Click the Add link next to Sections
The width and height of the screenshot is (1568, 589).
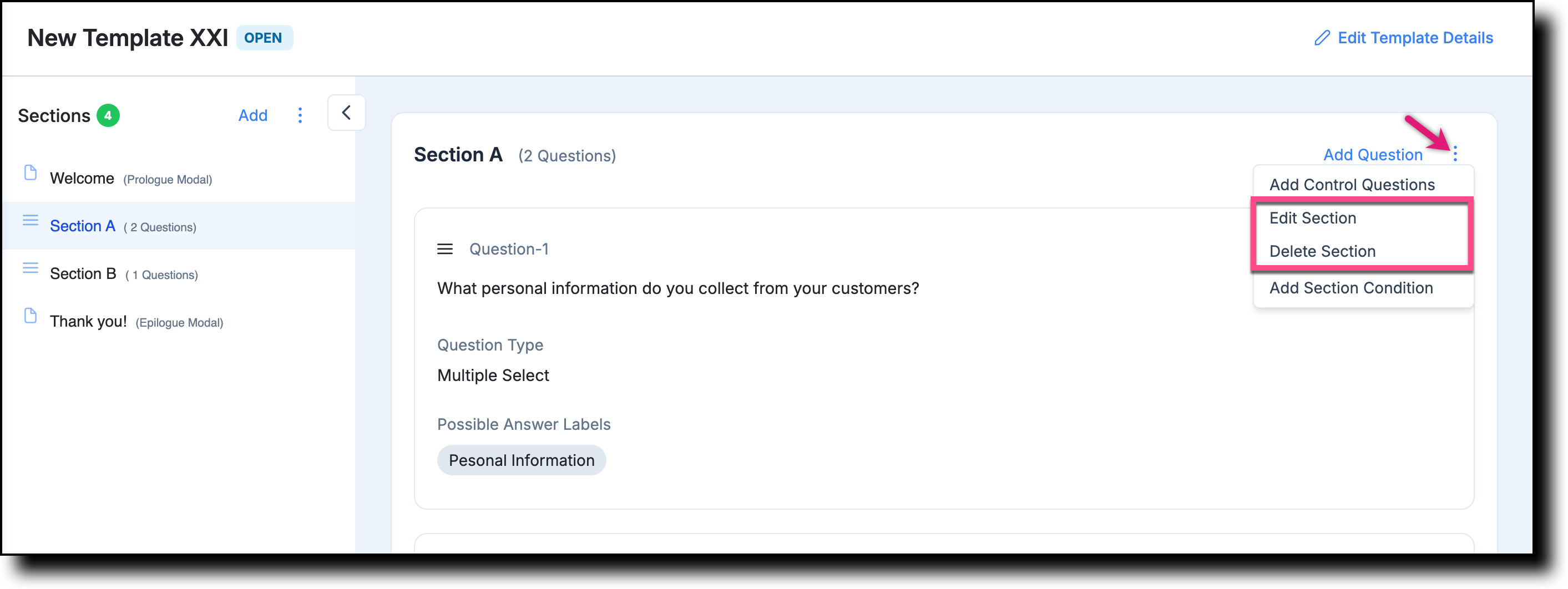(x=252, y=115)
